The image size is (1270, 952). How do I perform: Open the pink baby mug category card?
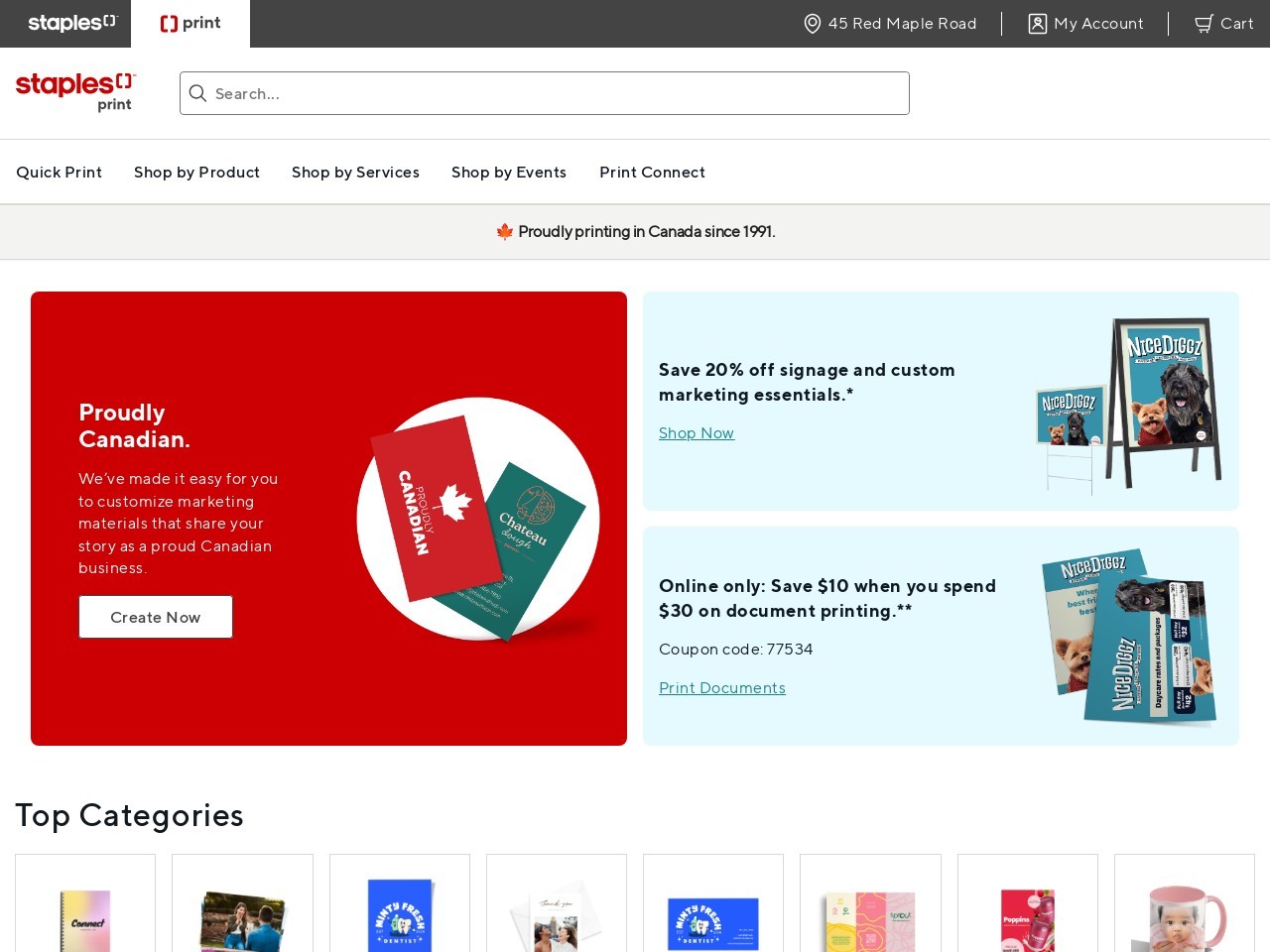1185,903
